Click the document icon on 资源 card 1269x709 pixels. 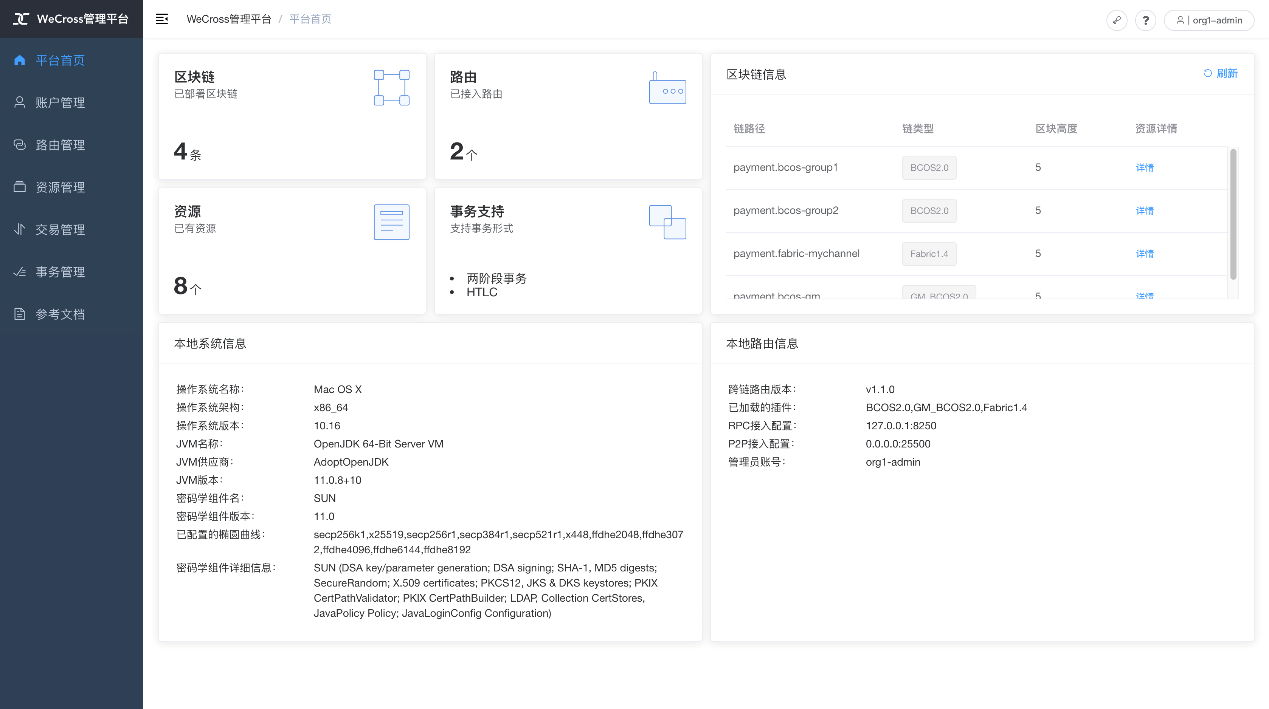392,221
